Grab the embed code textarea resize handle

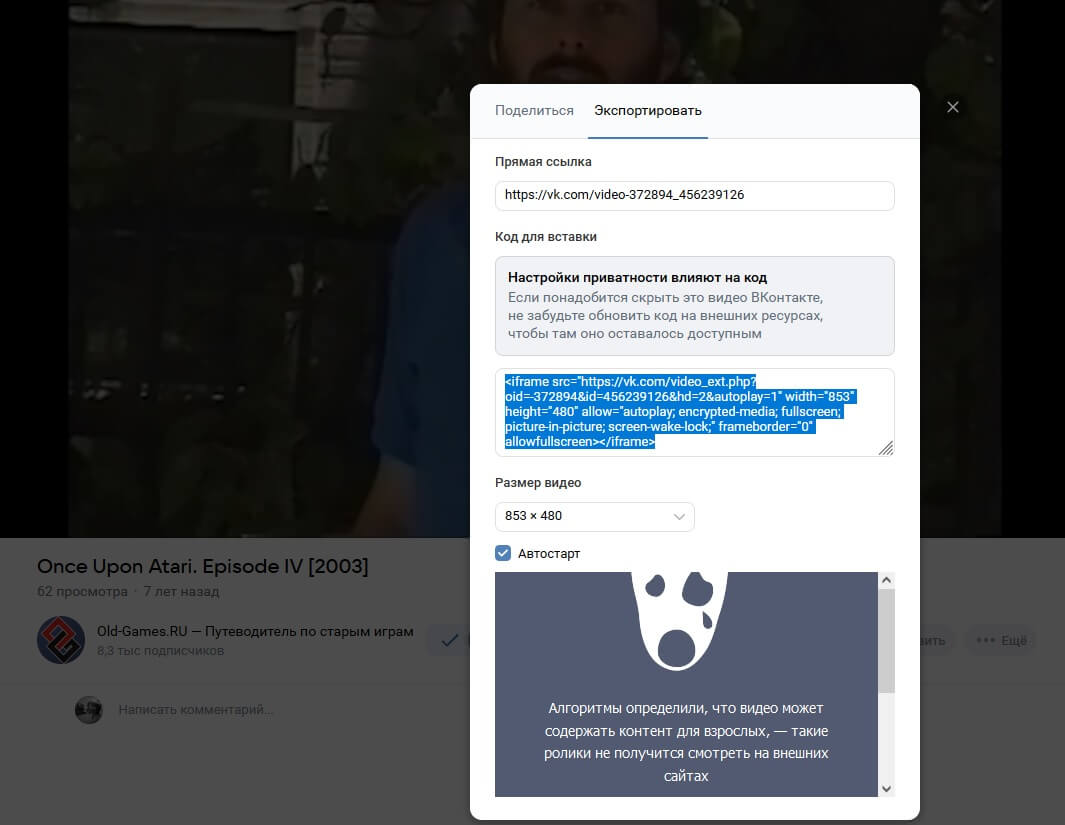pos(886,447)
